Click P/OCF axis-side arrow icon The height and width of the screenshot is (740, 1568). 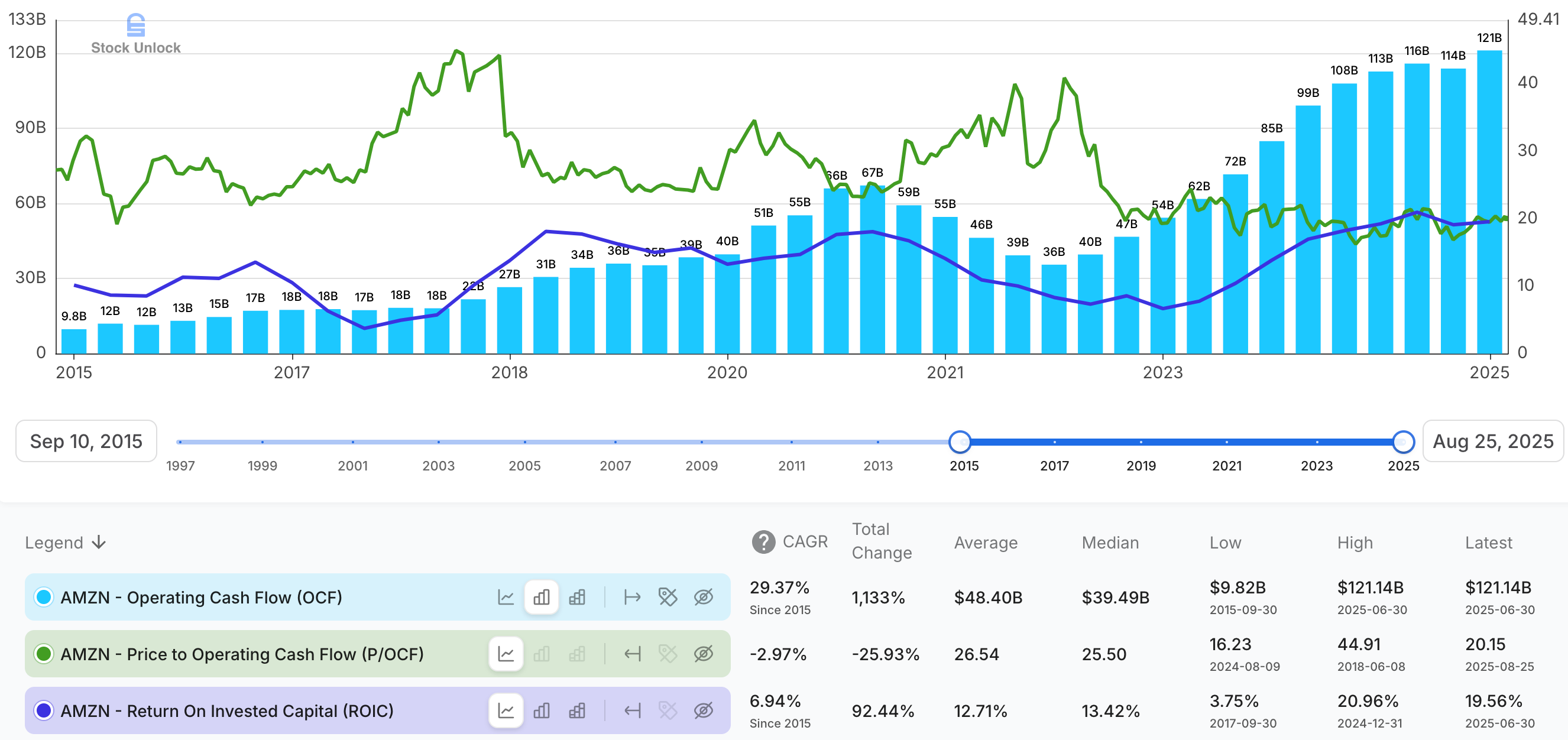(x=633, y=654)
